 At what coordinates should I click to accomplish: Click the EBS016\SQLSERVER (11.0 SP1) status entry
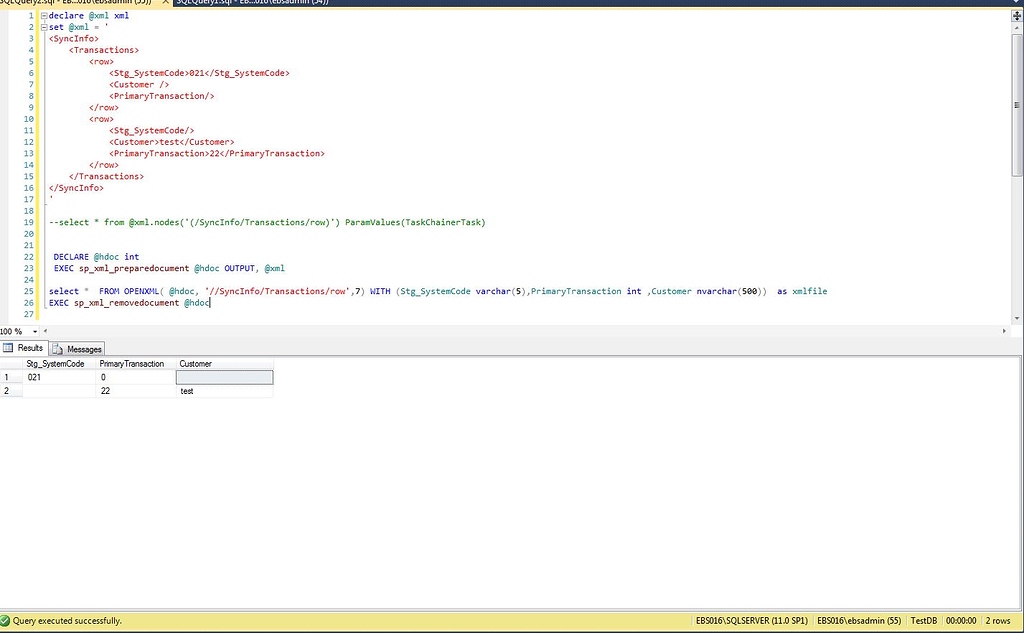[x=752, y=621]
